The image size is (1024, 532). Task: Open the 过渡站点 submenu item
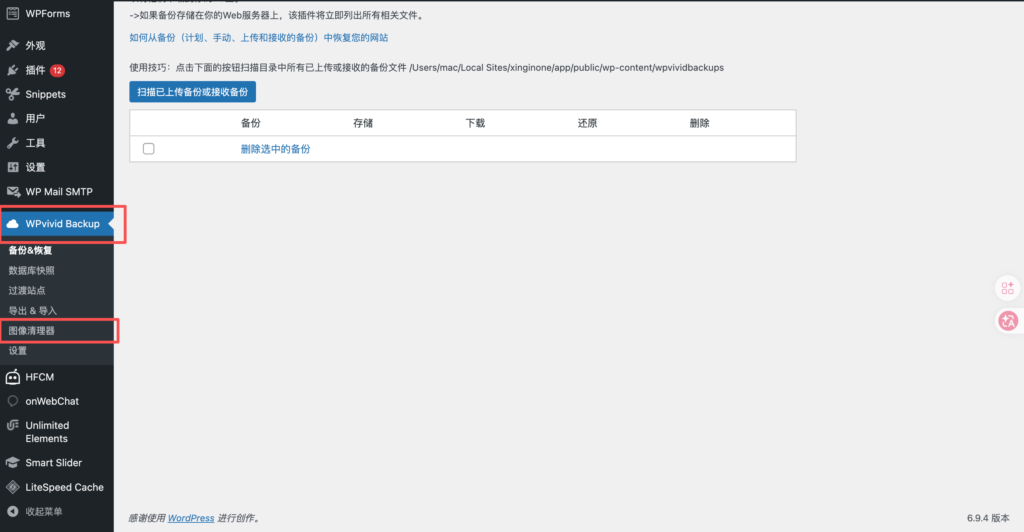coord(27,290)
